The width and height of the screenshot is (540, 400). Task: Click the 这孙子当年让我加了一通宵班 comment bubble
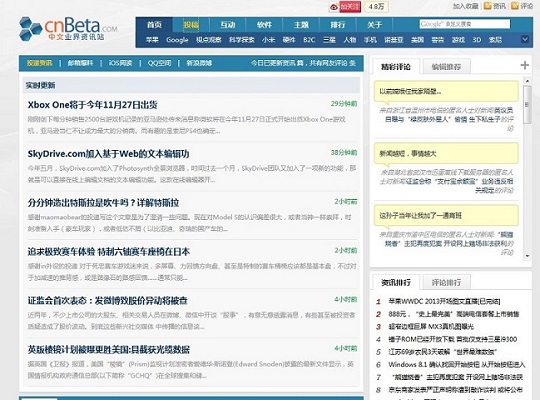(446, 215)
